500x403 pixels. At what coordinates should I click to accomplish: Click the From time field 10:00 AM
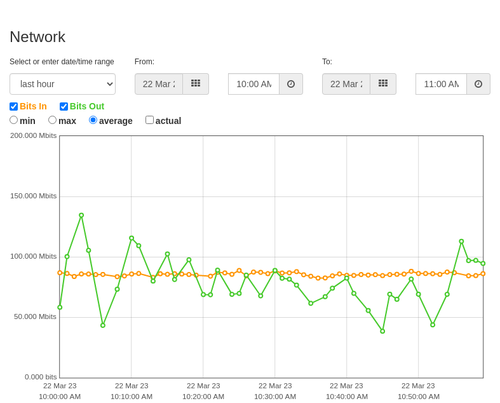[254, 84]
